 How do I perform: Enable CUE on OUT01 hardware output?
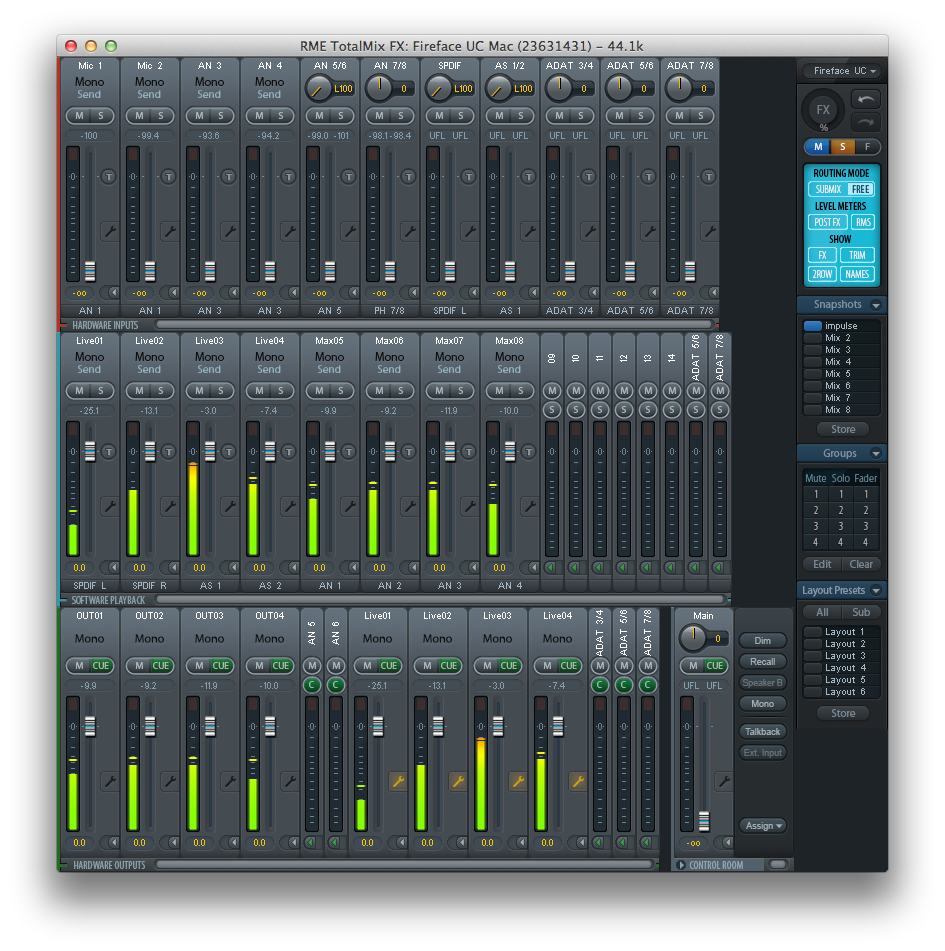click(x=101, y=666)
